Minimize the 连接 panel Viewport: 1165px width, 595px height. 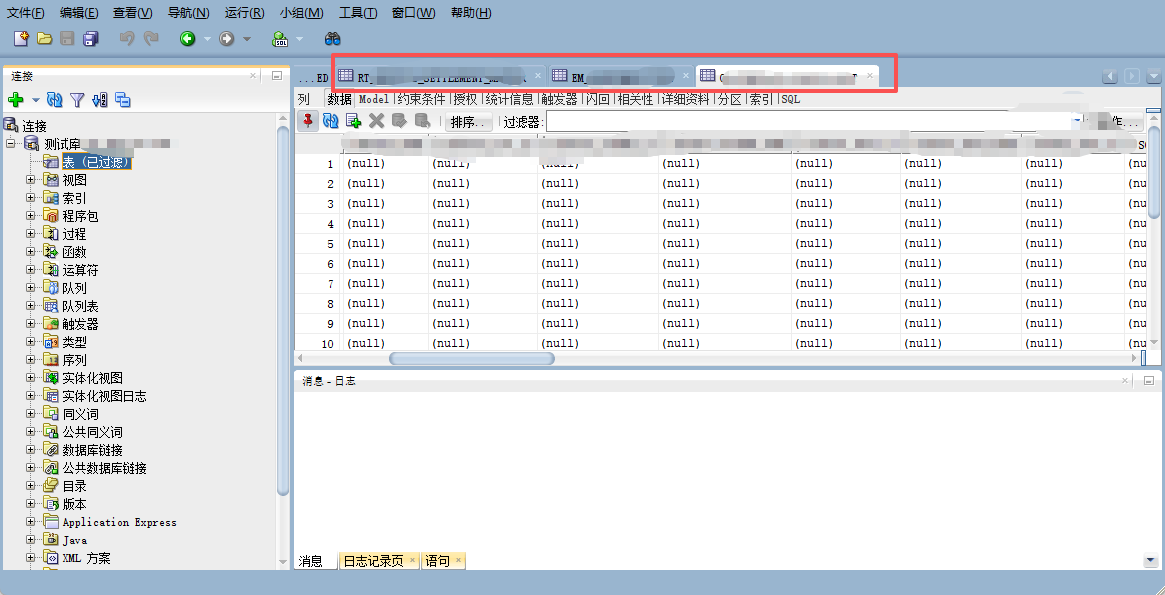(276, 76)
